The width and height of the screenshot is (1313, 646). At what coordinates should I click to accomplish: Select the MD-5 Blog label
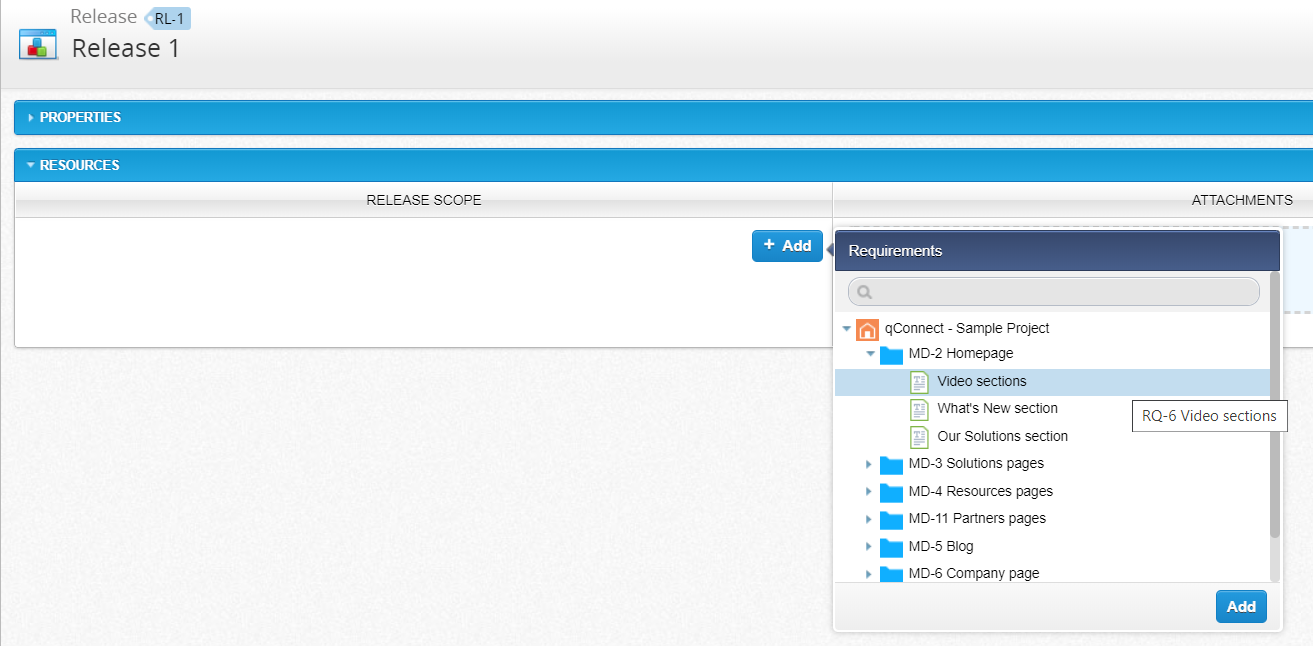(941, 546)
